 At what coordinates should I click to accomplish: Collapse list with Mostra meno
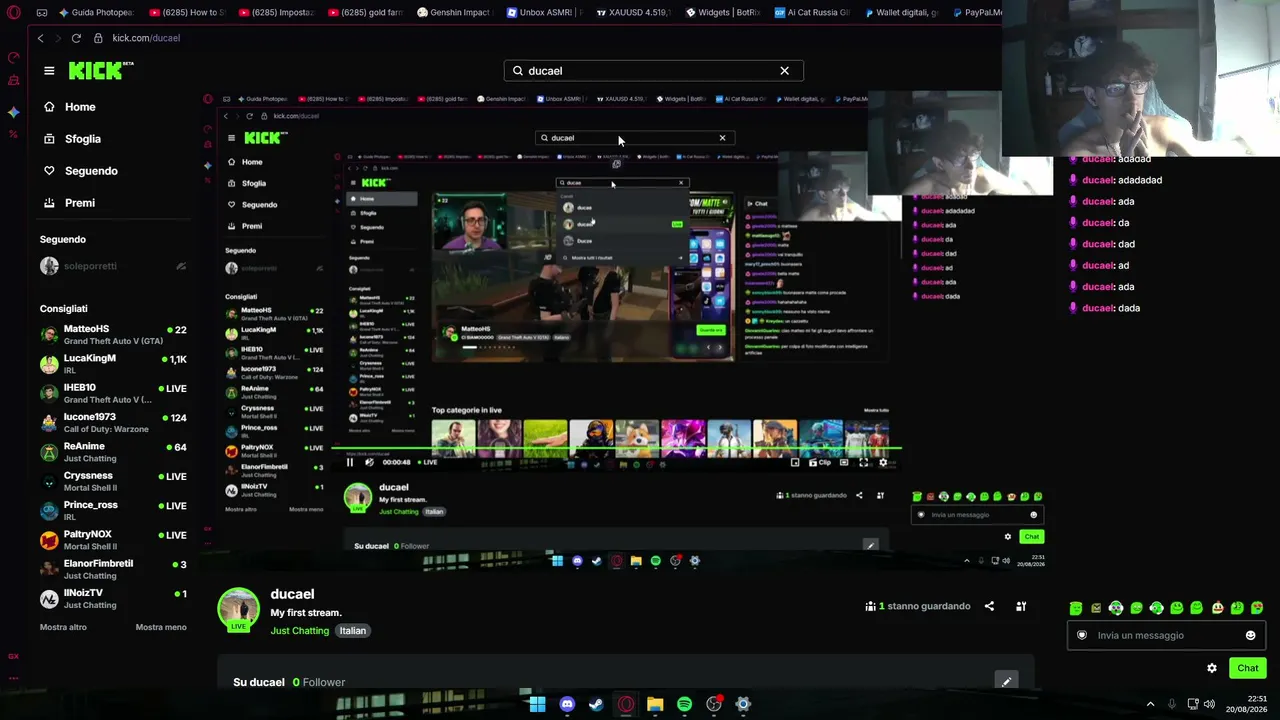(x=161, y=627)
